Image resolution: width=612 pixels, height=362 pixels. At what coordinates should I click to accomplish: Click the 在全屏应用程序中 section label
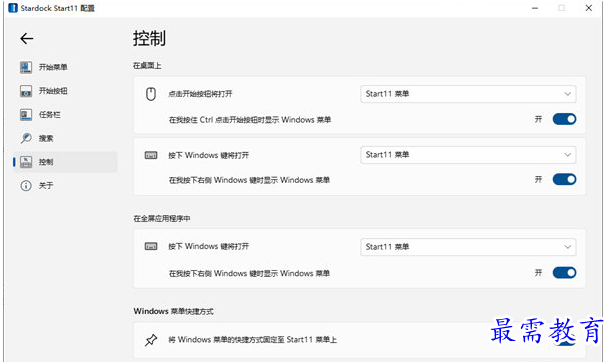pyautogui.click(x=162, y=219)
